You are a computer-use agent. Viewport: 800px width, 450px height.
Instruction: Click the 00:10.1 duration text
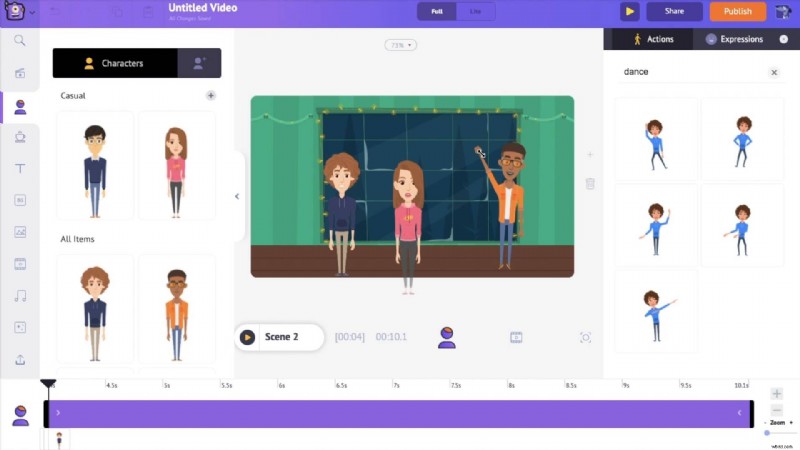[x=391, y=337]
